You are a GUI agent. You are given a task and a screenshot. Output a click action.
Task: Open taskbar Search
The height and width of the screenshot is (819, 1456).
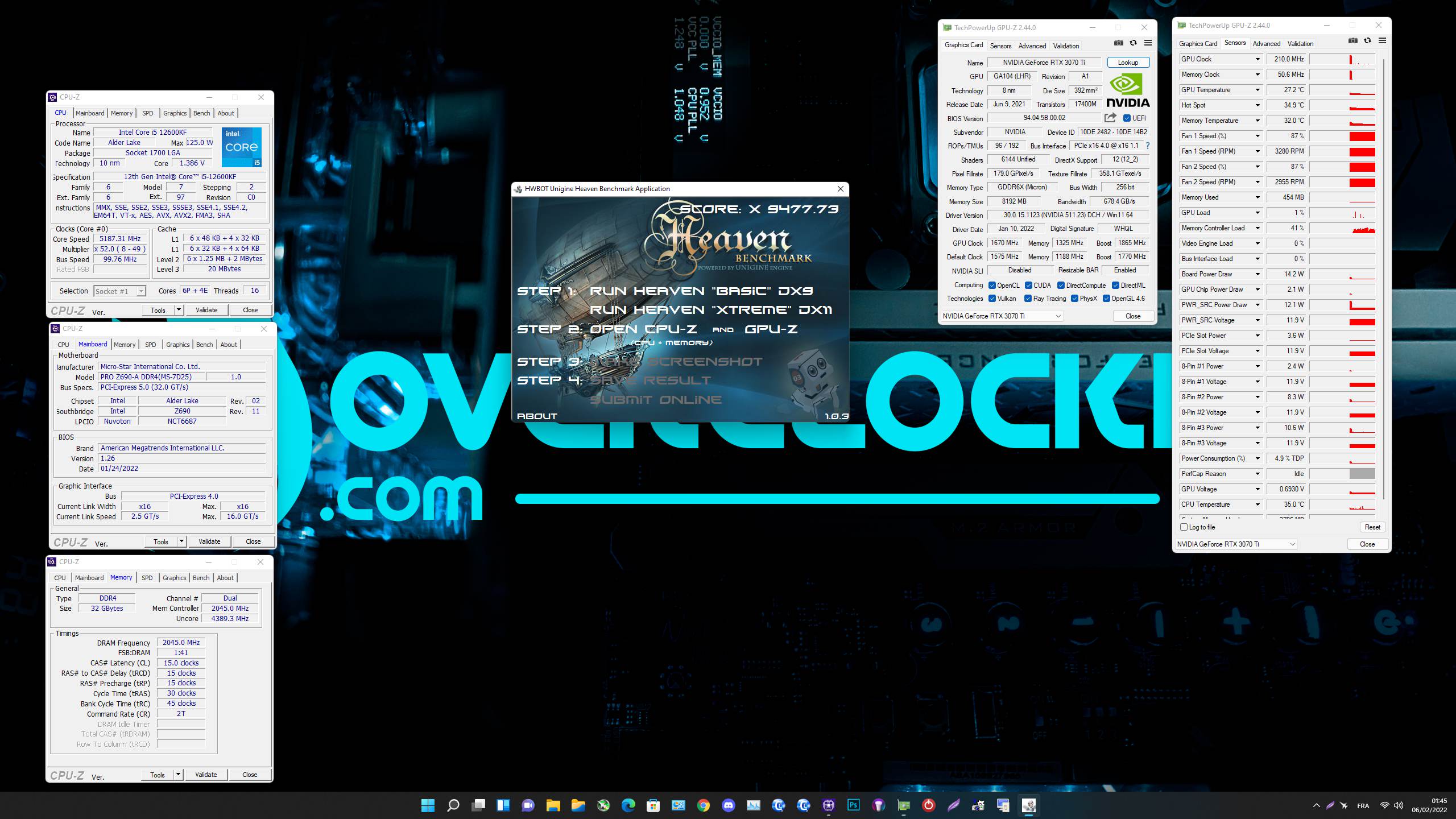[453, 805]
